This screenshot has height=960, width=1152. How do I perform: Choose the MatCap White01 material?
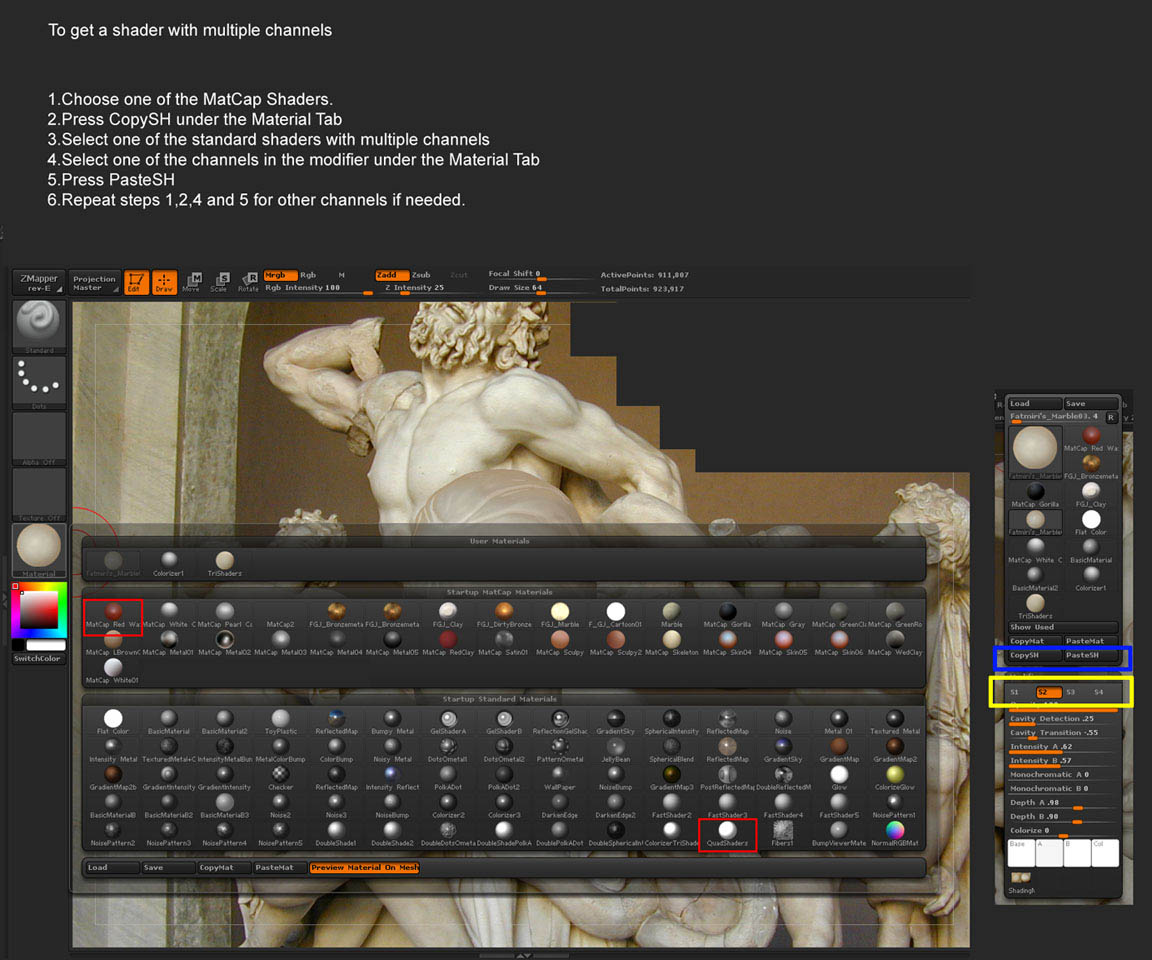[112, 671]
